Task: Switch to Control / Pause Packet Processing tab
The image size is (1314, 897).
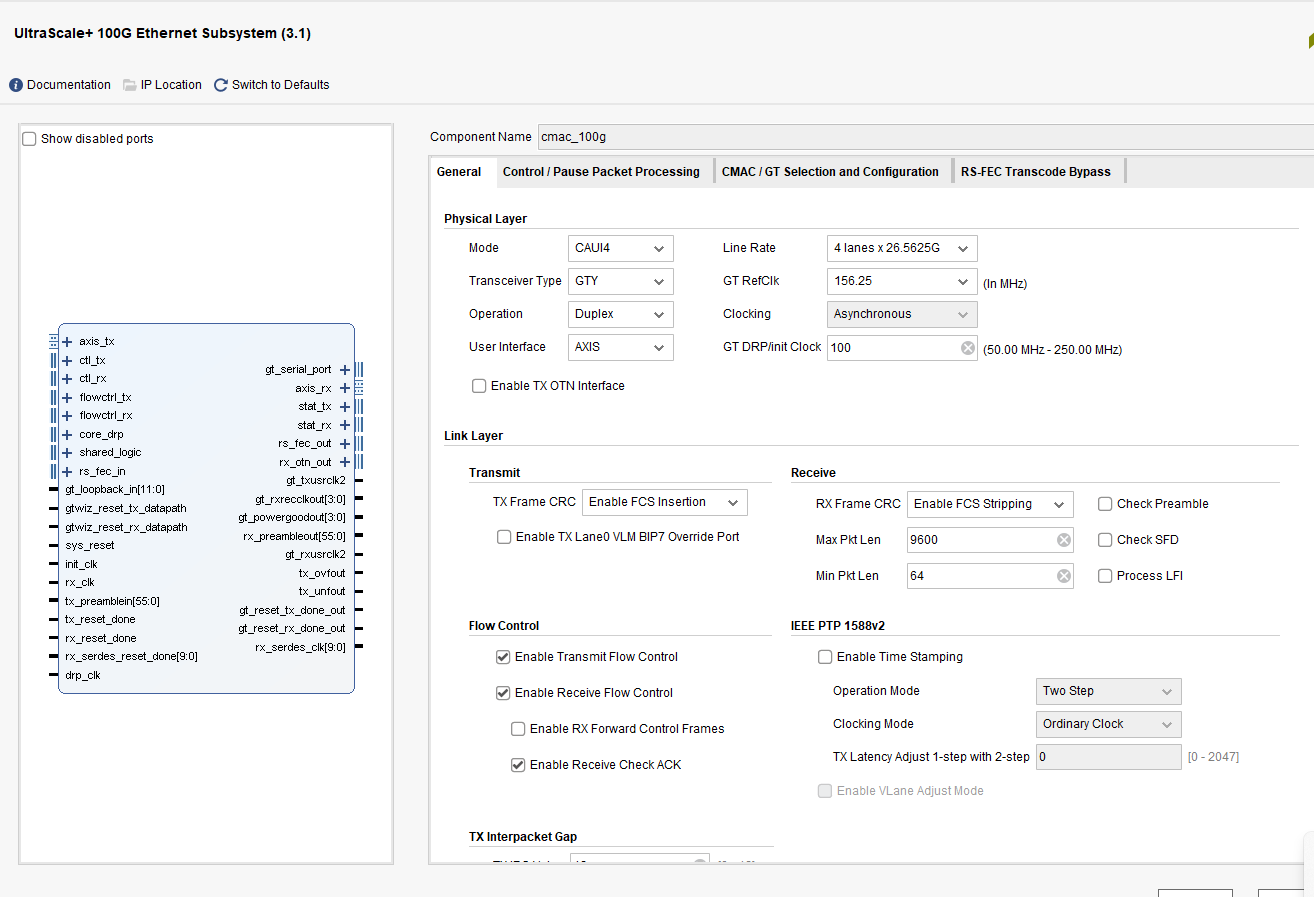Action: click(x=601, y=172)
